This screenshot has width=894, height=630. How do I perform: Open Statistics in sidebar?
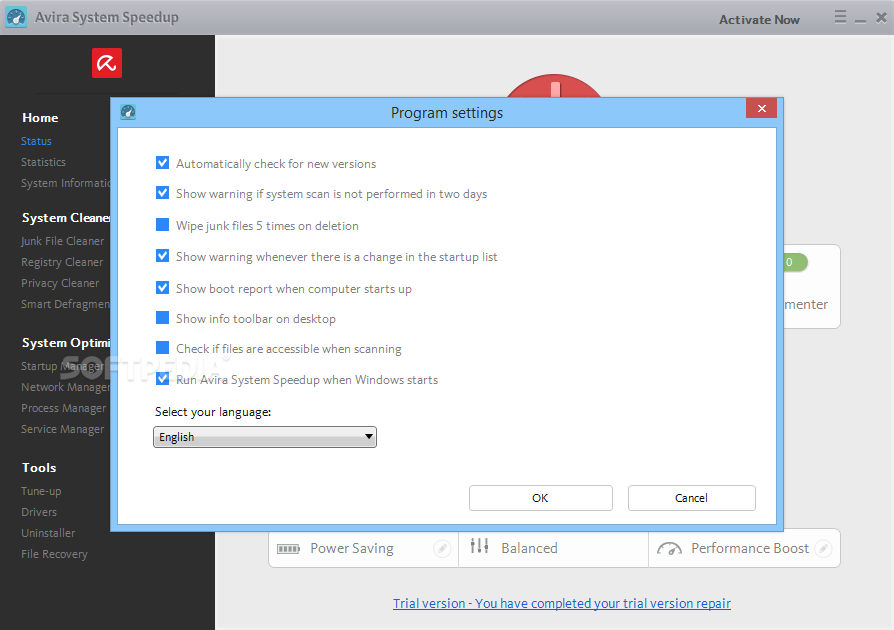[43, 162]
